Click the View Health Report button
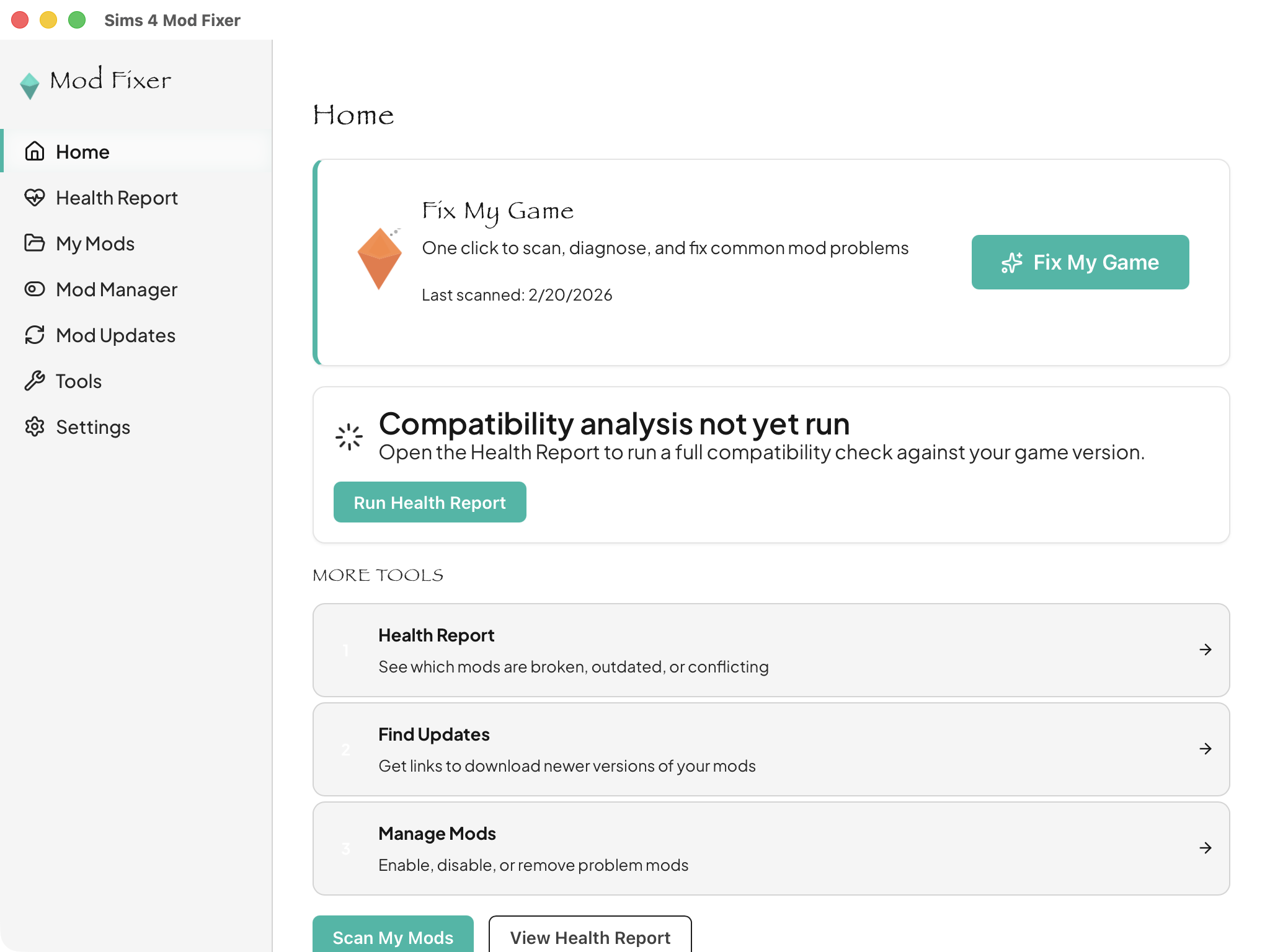Screen dimensions: 1270x952 590,936
